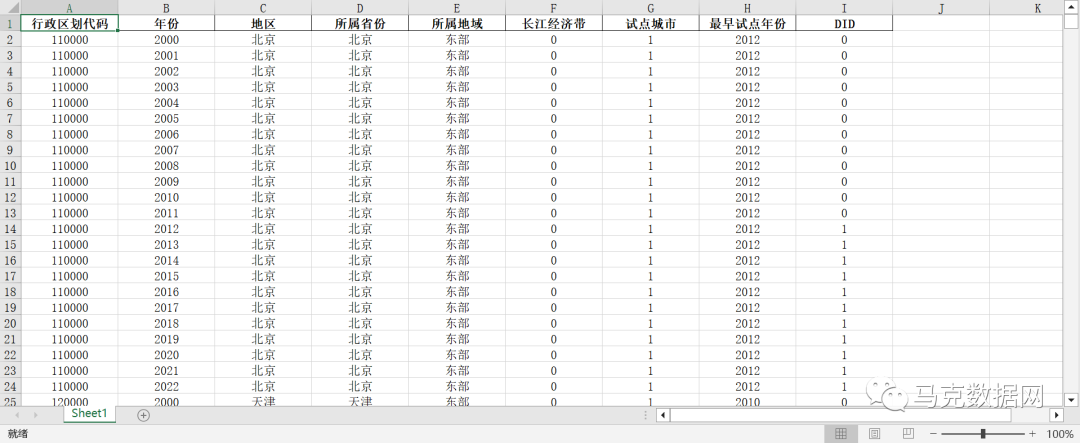Image resolution: width=1080 pixels, height=443 pixels.
Task: Select the Sheet1 tab
Action: pyautogui.click(x=90, y=413)
